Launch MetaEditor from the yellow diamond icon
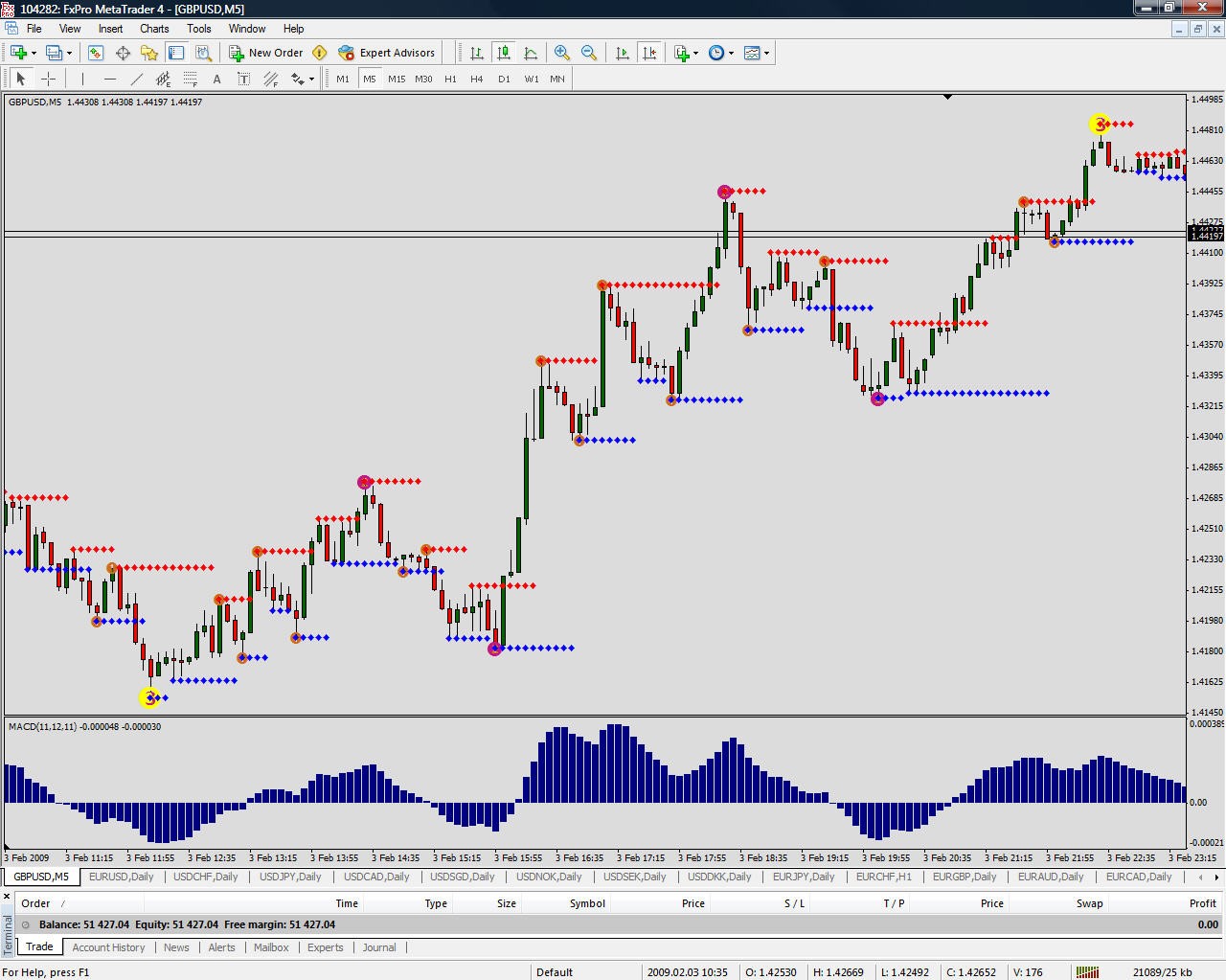Image resolution: width=1226 pixels, height=980 pixels. tap(320, 53)
